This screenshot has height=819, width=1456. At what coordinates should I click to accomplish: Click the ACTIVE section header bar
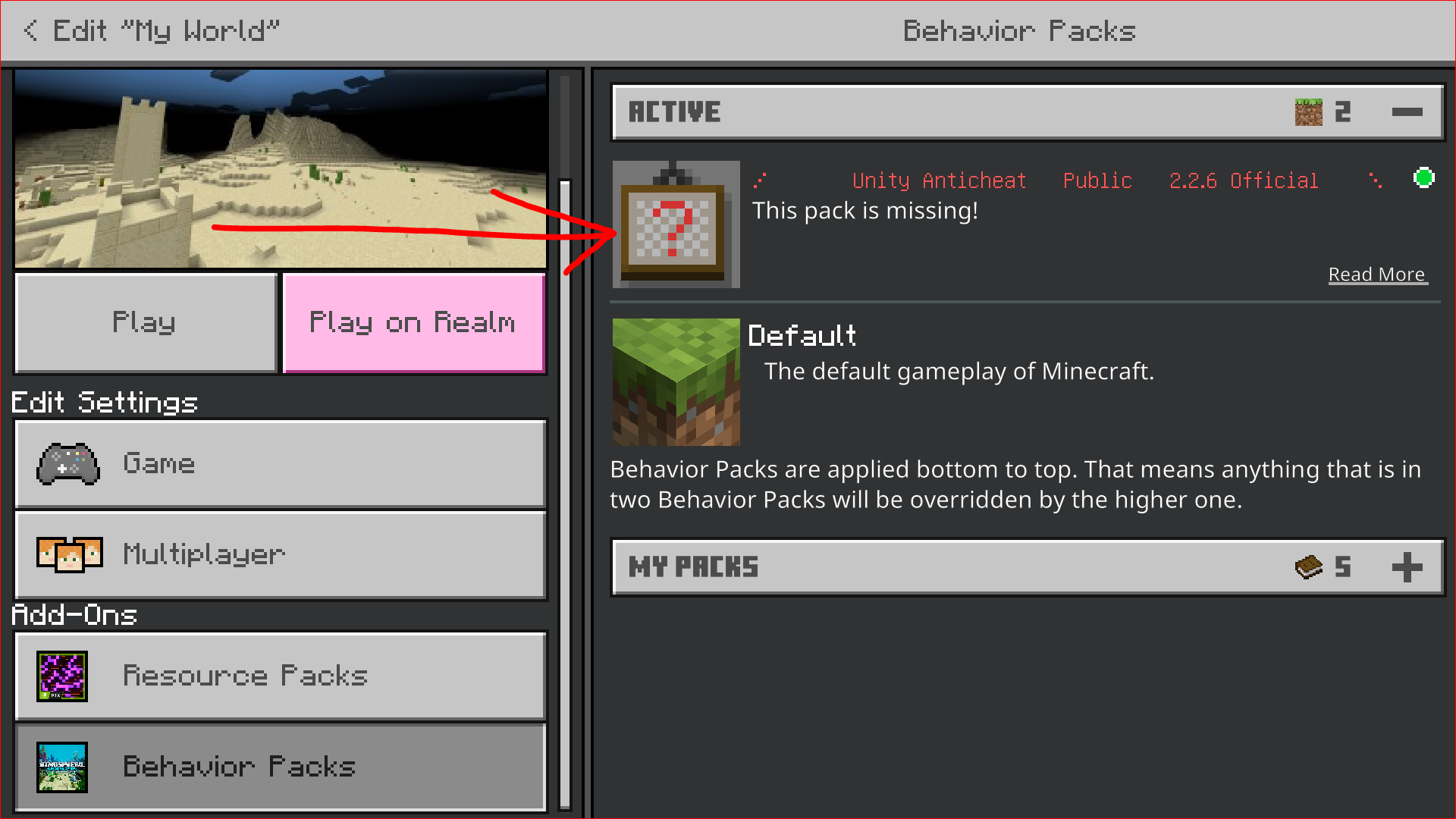click(1028, 112)
